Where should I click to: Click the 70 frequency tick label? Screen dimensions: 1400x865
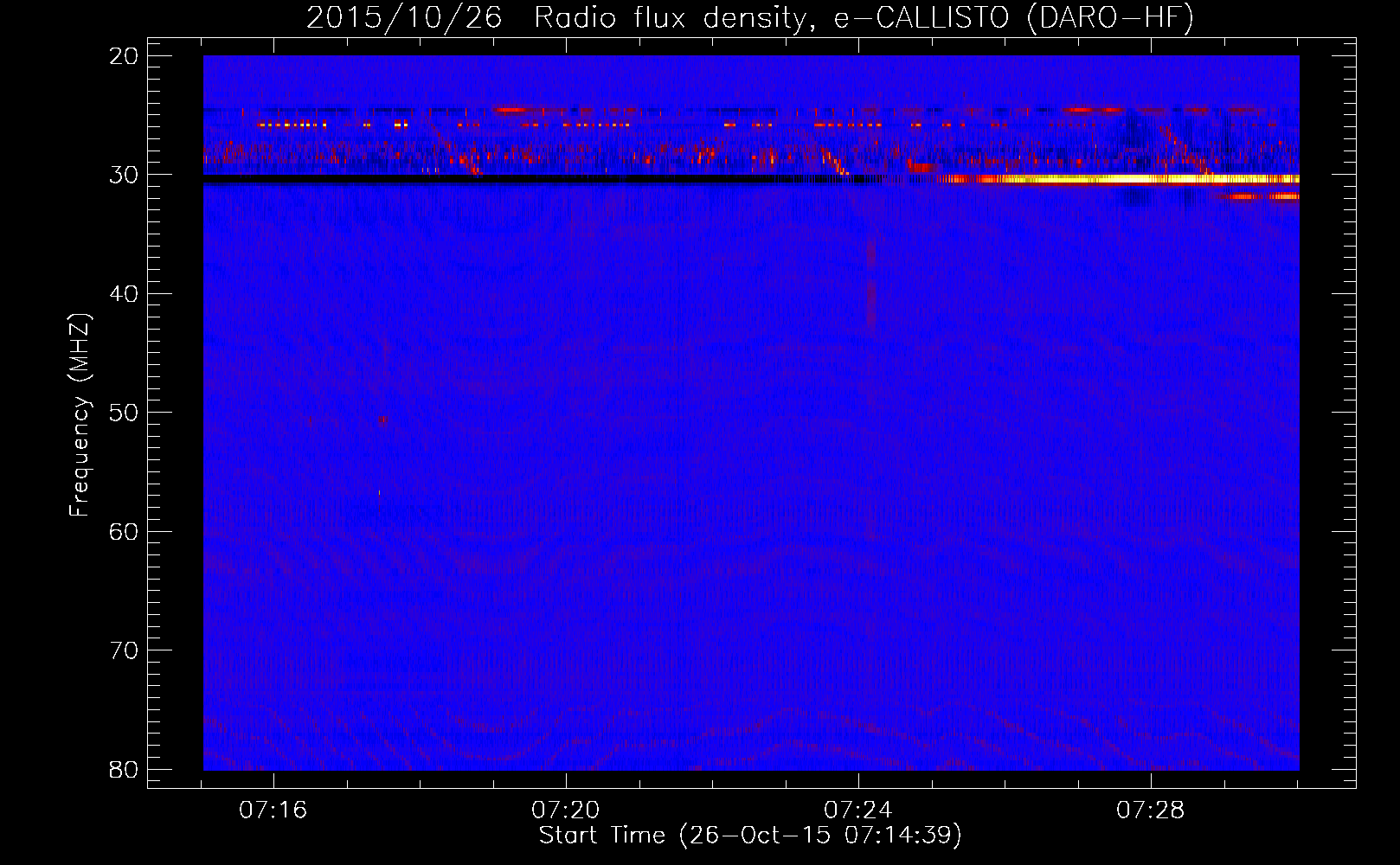[124, 650]
